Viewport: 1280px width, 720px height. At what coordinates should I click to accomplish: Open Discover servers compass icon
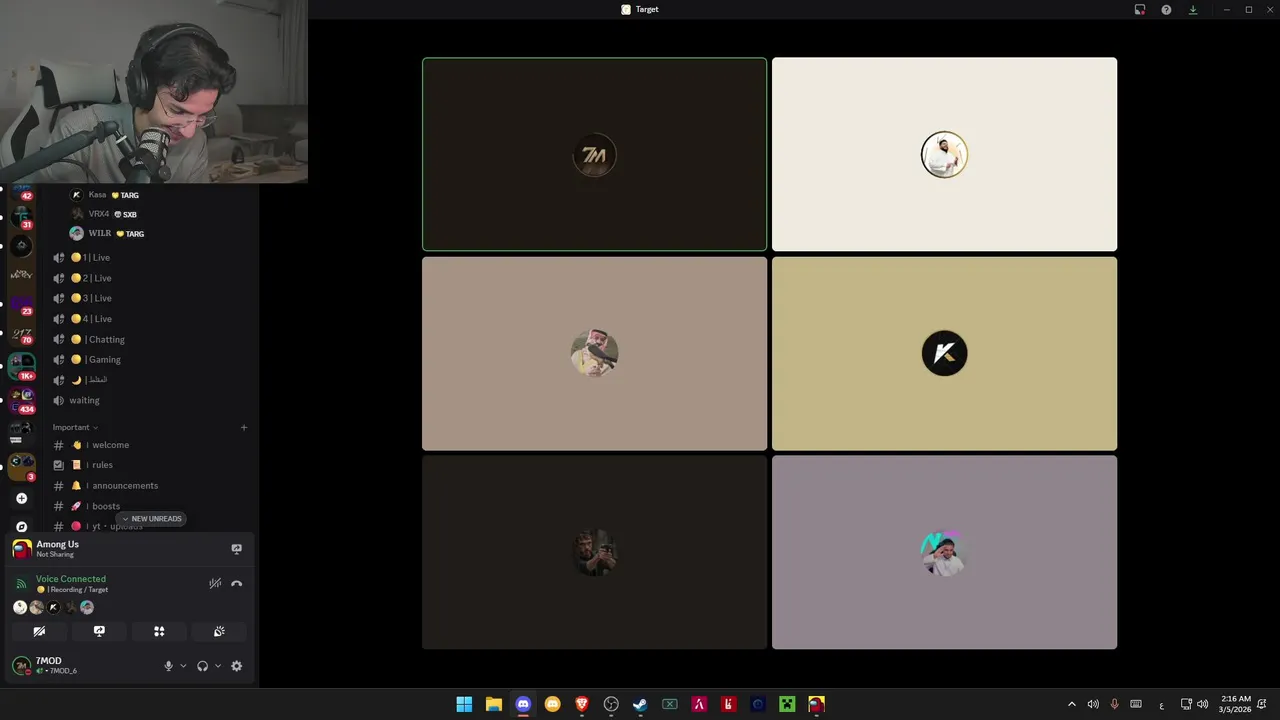21,527
